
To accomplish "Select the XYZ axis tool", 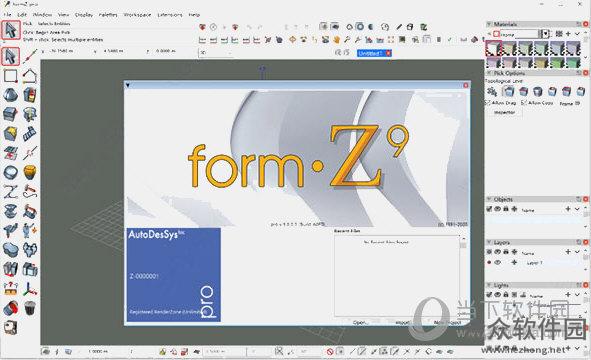I will [30, 289].
